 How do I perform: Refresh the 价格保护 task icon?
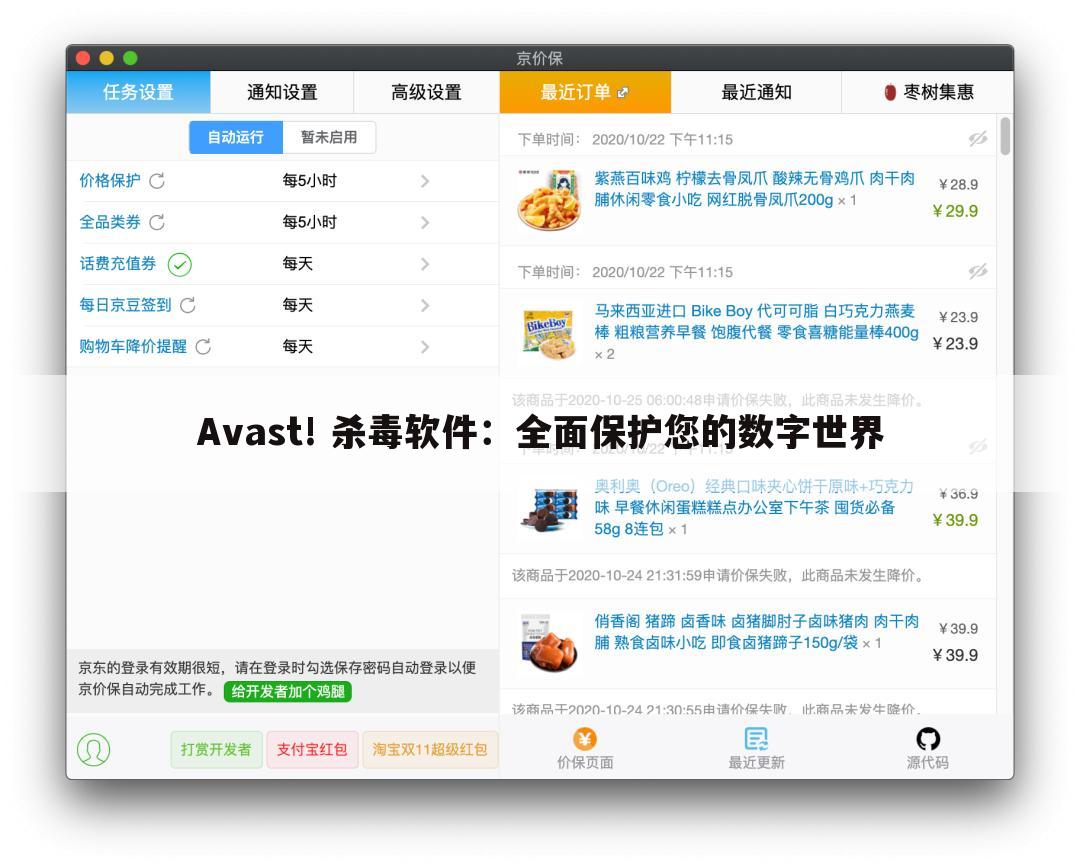(157, 181)
